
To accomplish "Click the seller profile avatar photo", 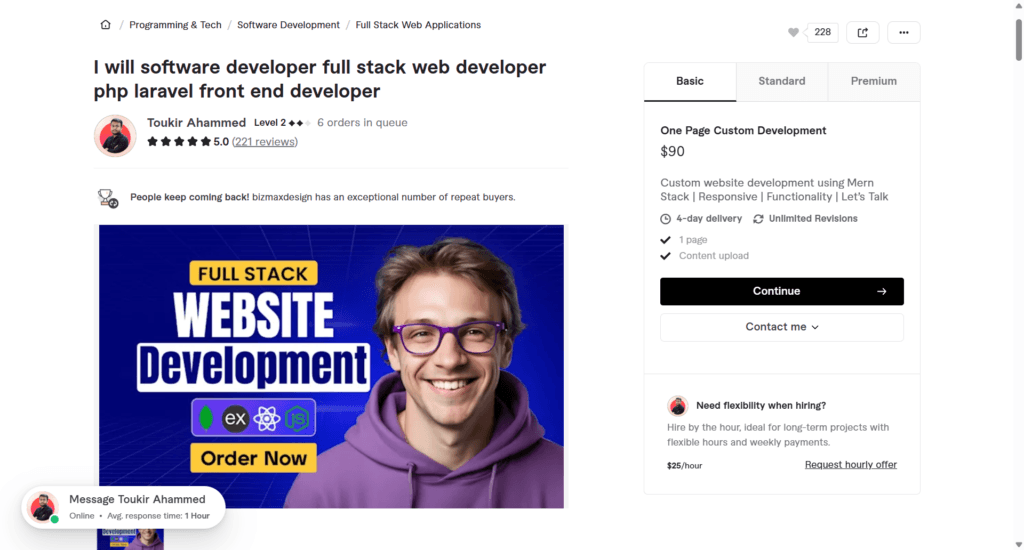I will click(x=115, y=136).
